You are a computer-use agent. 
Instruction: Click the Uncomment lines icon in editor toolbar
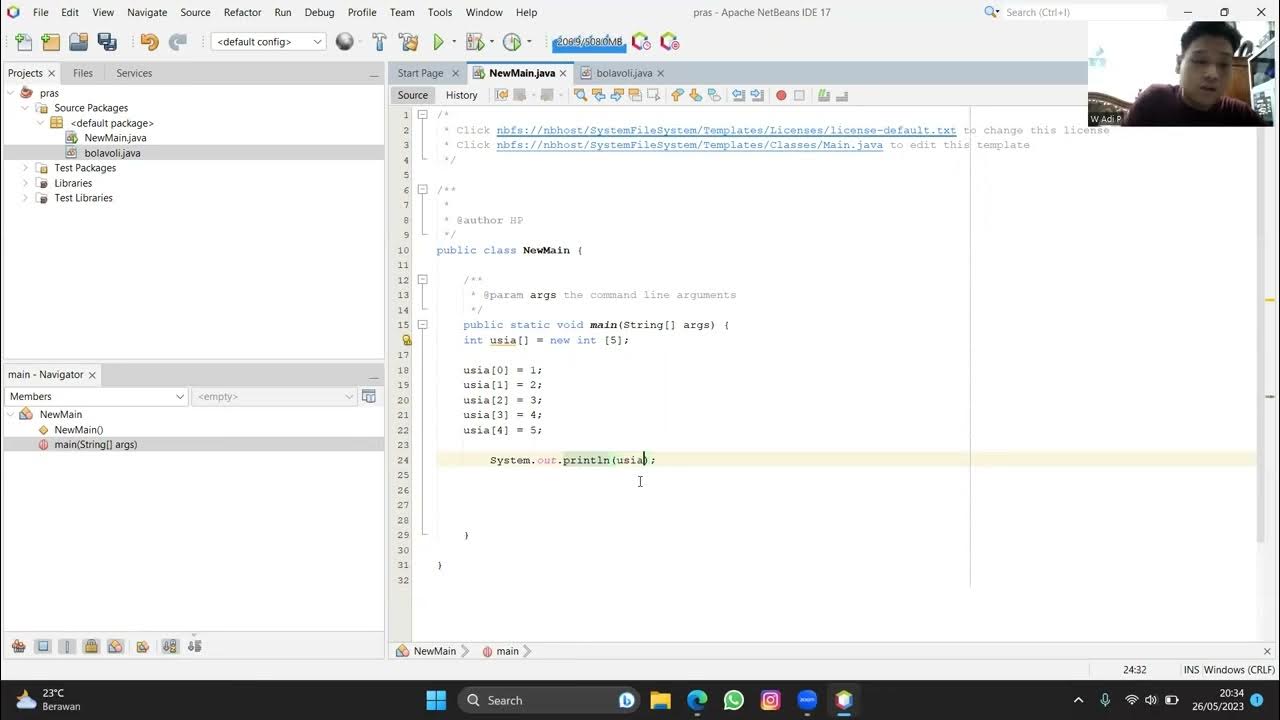[x=842, y=95]
